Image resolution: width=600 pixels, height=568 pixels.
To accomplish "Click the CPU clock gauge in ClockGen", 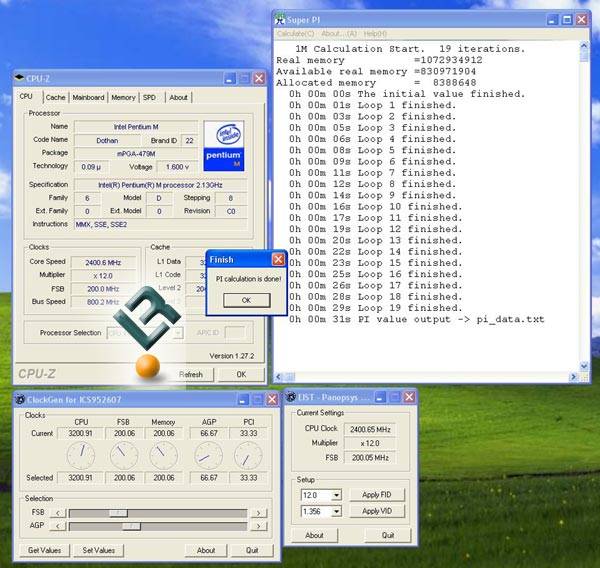I will coord(81,455).
